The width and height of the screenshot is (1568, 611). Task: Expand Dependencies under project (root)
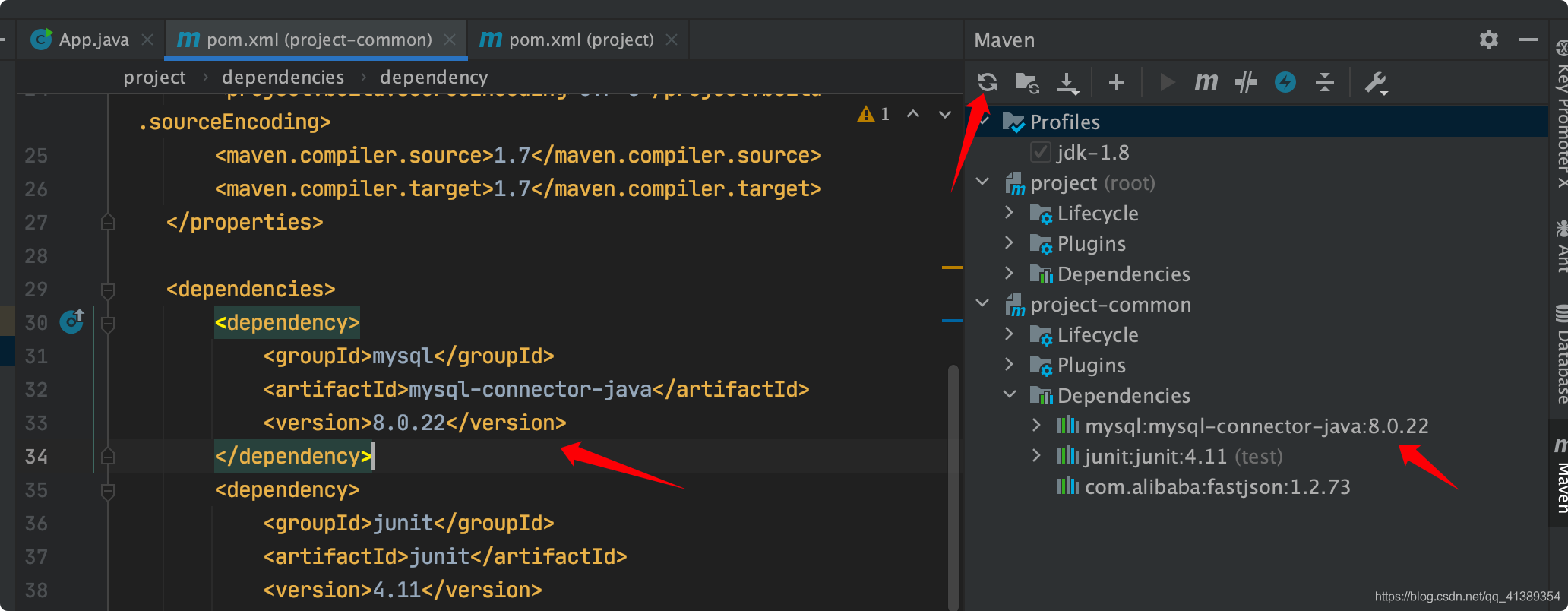tap(1010, 274)
